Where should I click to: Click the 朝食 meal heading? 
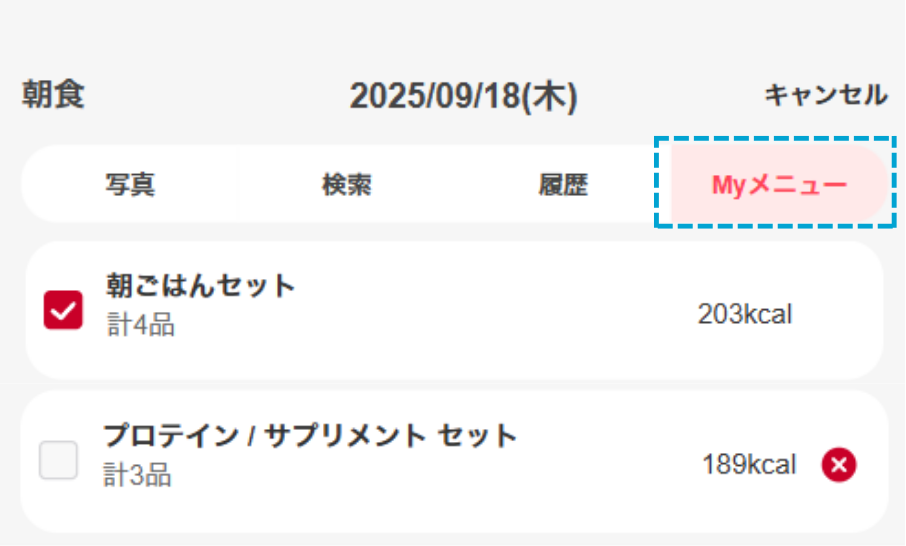click(53, 96)
